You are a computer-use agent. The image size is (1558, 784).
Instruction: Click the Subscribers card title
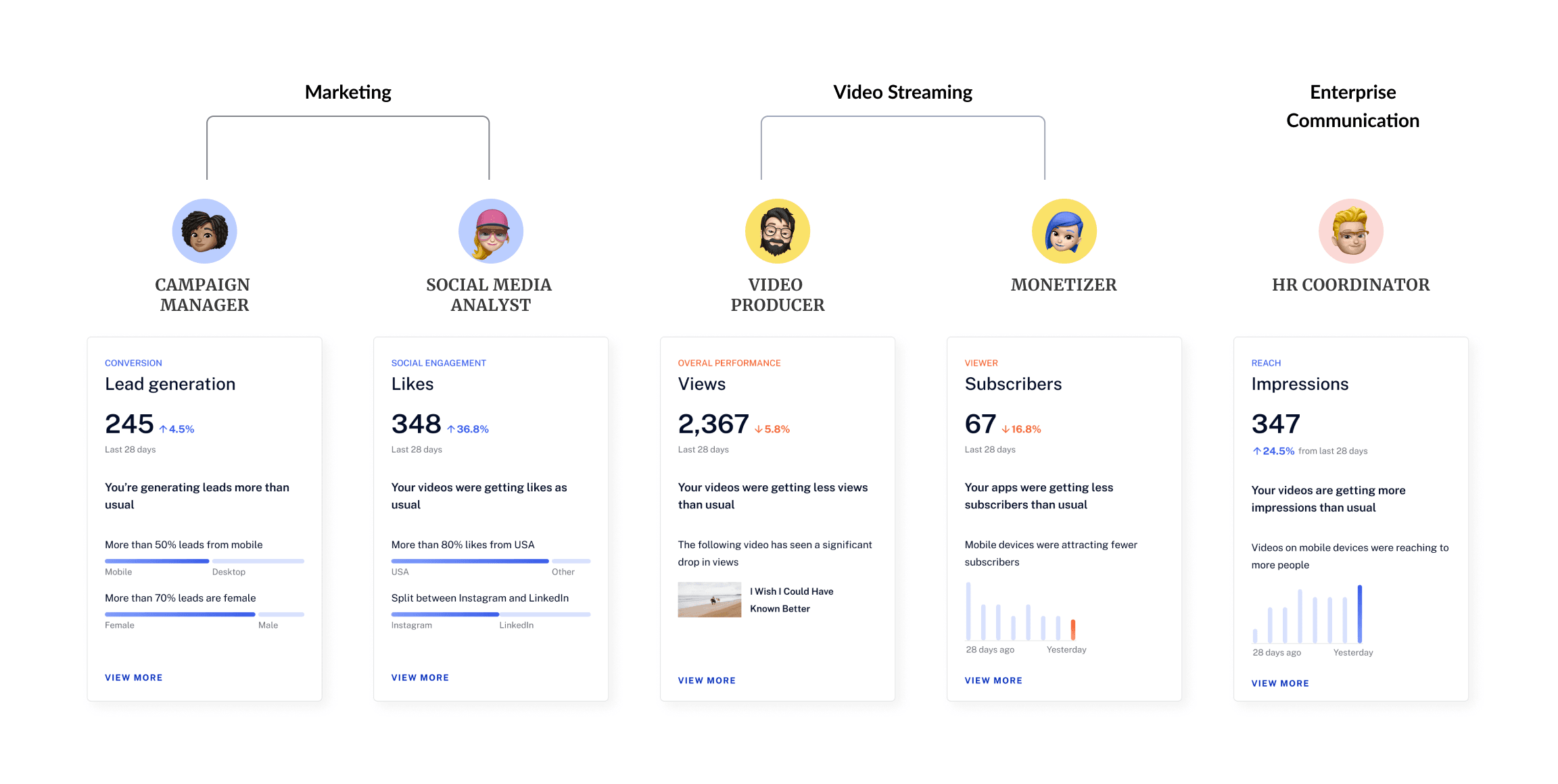tap(1014, 384)
